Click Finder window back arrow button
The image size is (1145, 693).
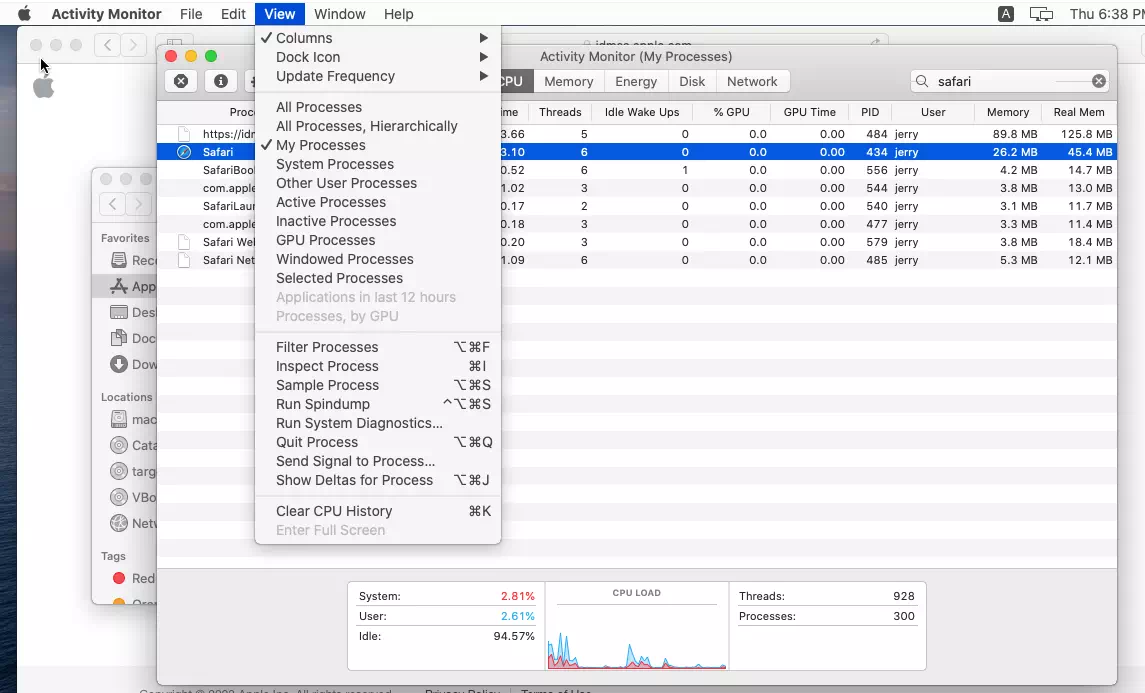(112, 204)
